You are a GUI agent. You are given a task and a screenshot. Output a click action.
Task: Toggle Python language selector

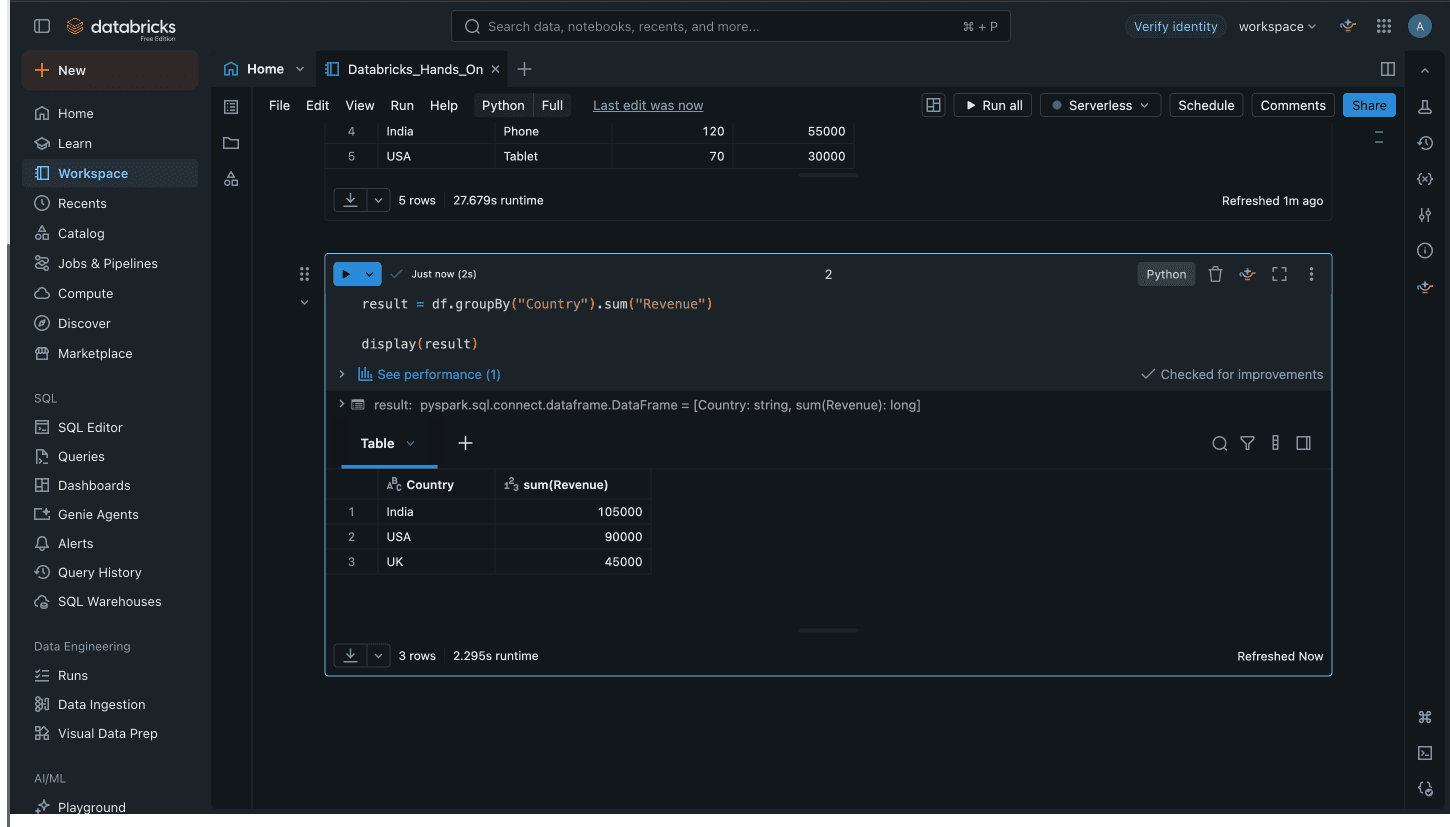coord(503,105)
